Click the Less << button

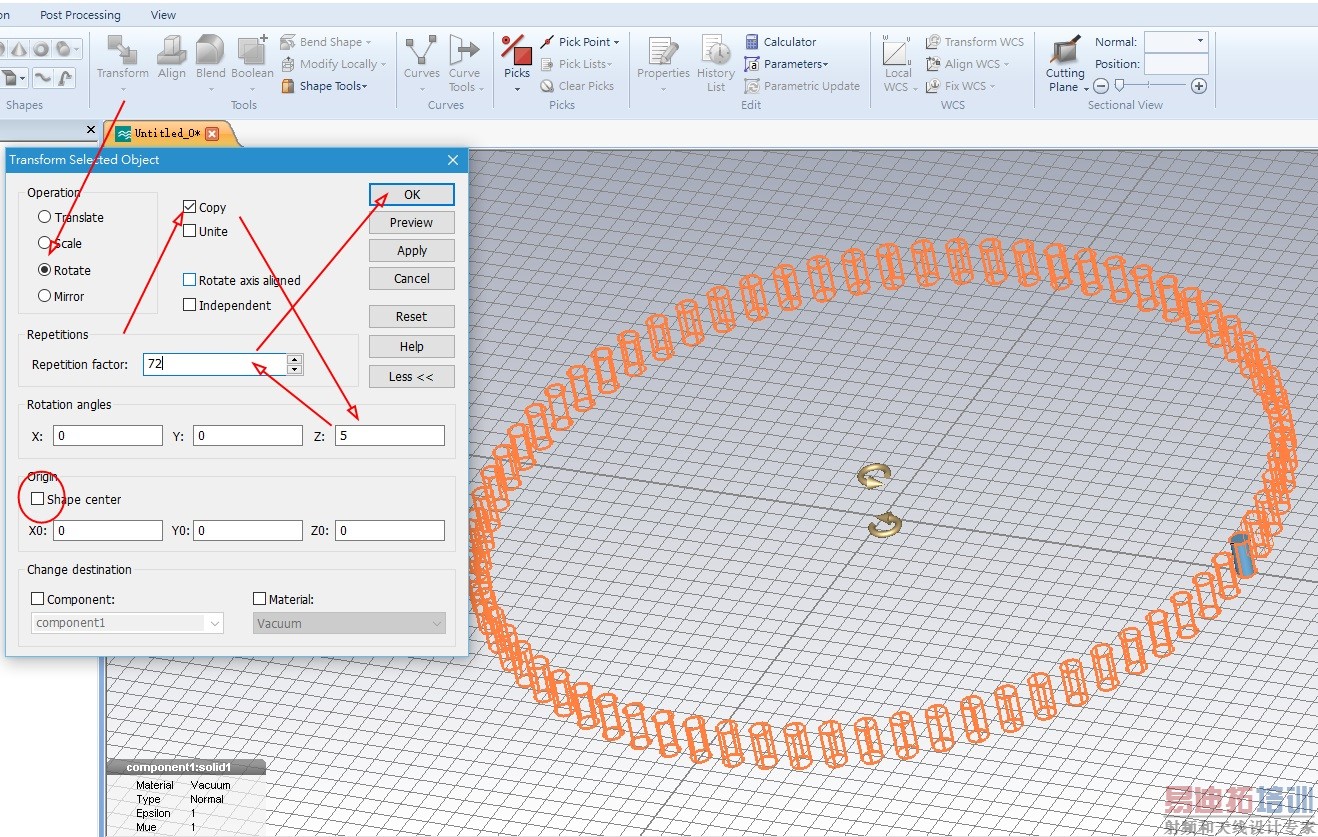click(x=412, y=376)
